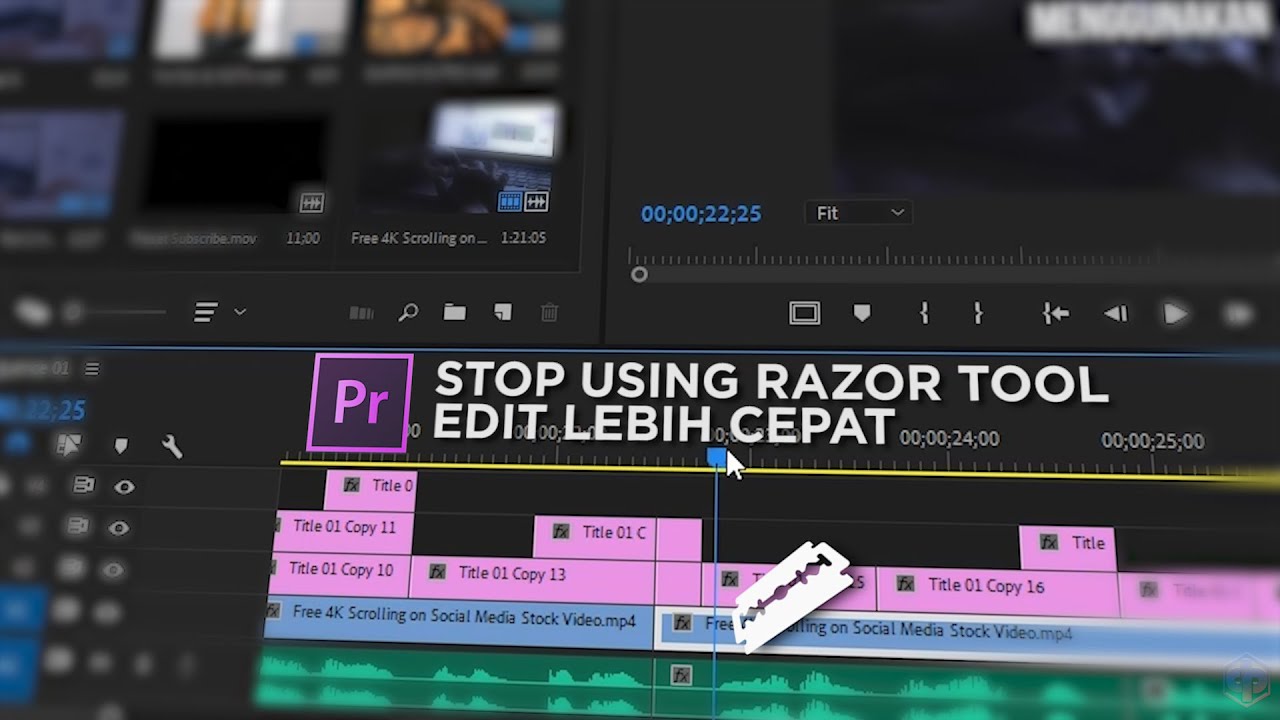Click fx badge on Title 01 C clip
The image size is (1280, 720).
coord(561,532)
